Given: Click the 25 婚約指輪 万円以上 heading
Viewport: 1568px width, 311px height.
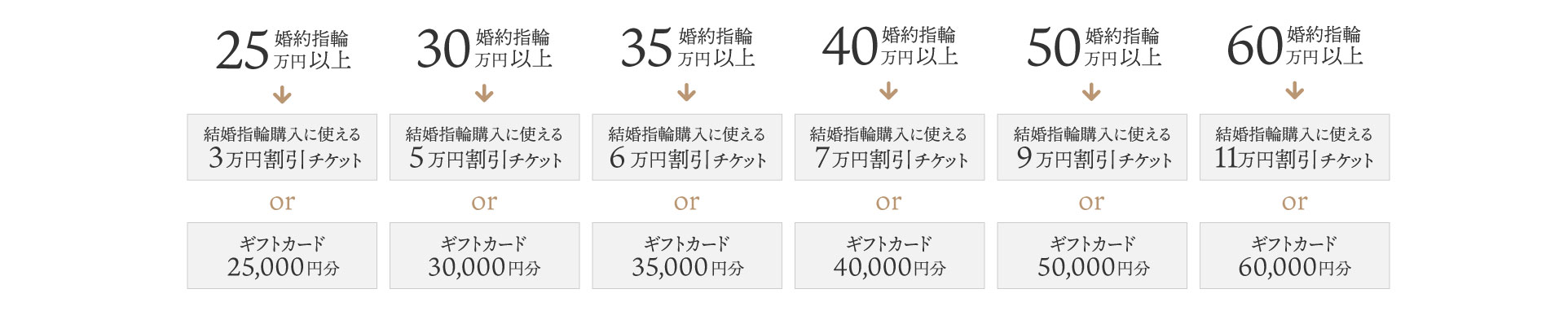Looking at the screenshot, I should click(283, 50).
